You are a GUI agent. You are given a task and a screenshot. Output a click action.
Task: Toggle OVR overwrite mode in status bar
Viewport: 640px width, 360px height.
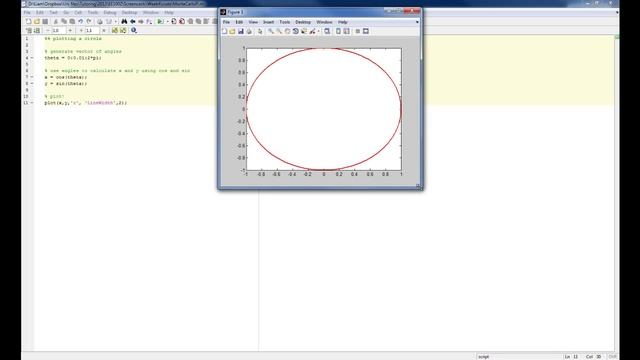(612, 357)
